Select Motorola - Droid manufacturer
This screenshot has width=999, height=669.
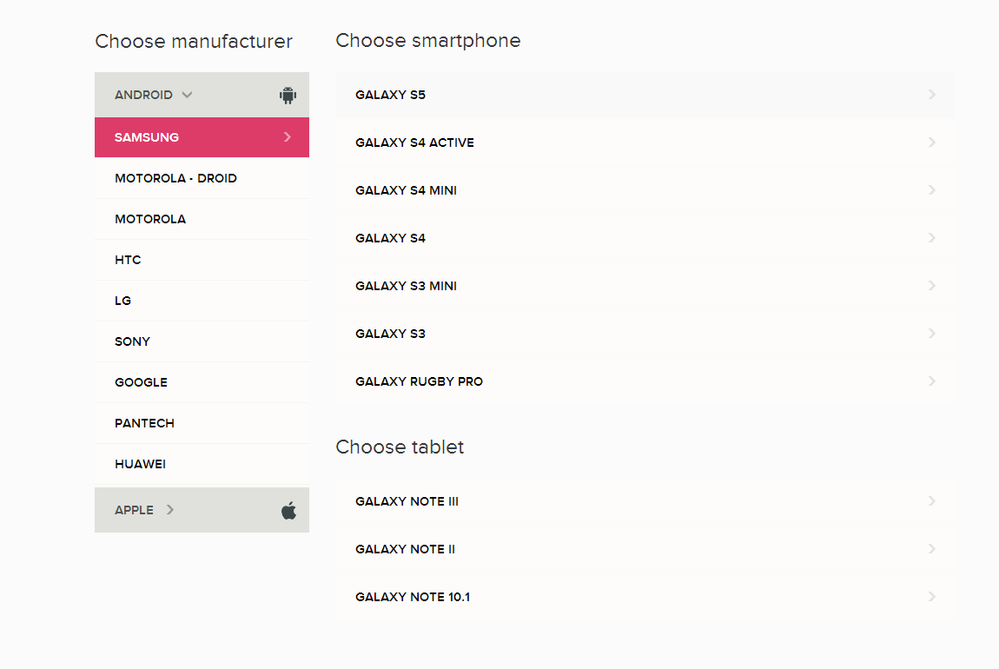click(202, 178)
